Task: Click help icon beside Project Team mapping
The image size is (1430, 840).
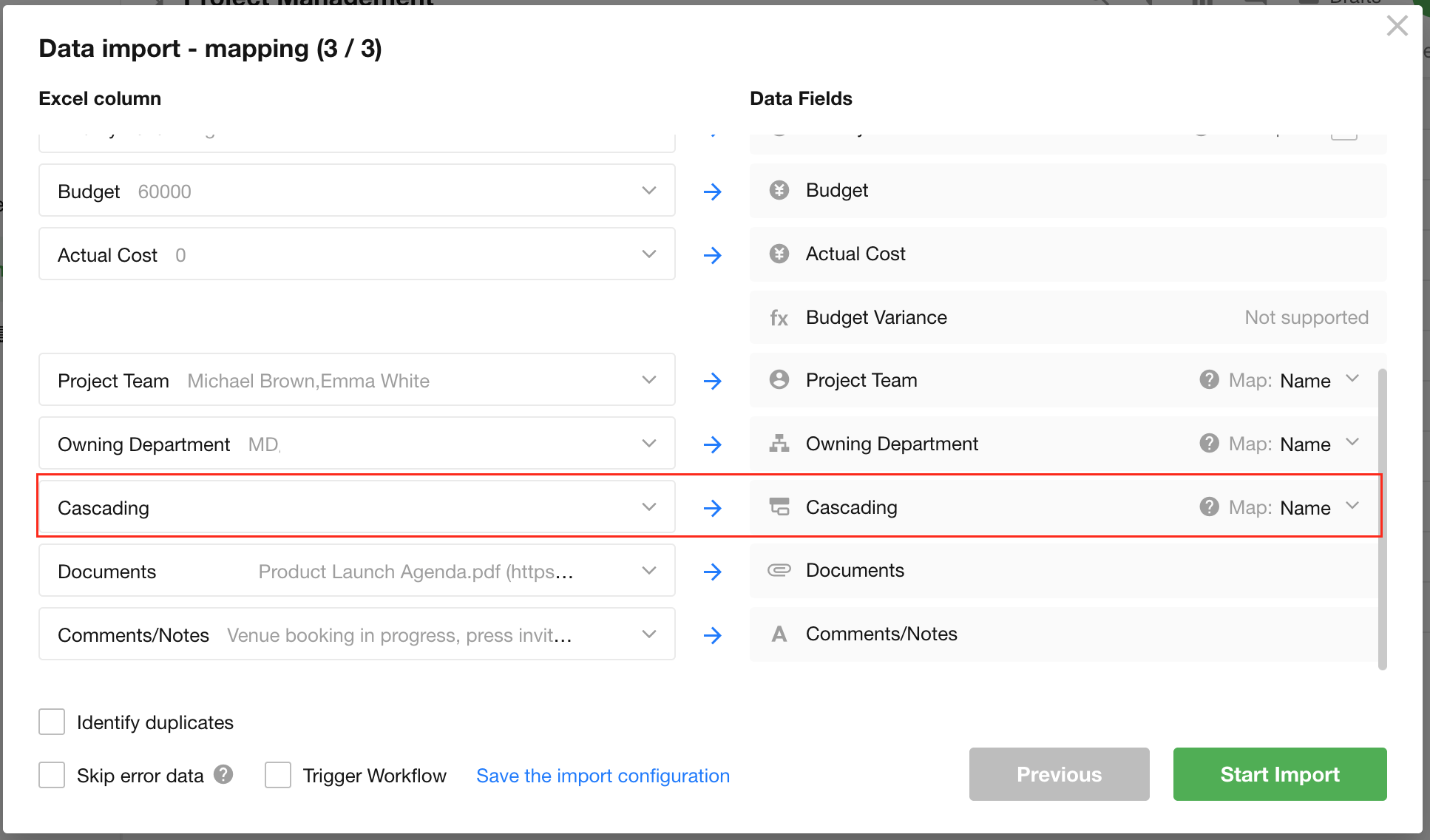Action: coord(1209,380)
